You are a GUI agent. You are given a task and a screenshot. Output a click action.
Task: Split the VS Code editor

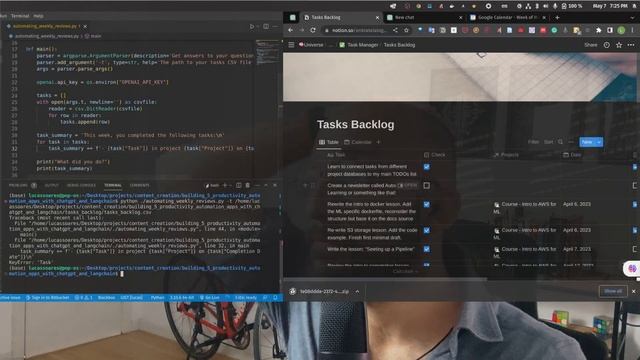[x=266, y=27]
